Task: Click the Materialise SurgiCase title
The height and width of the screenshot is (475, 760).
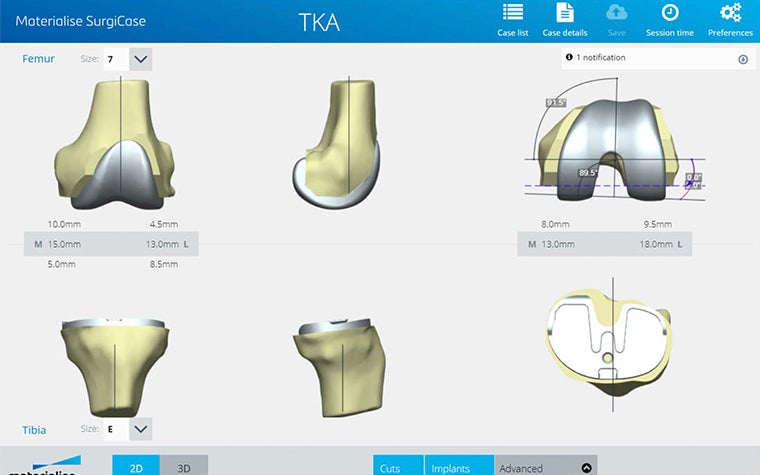Action: coord(80,21)
